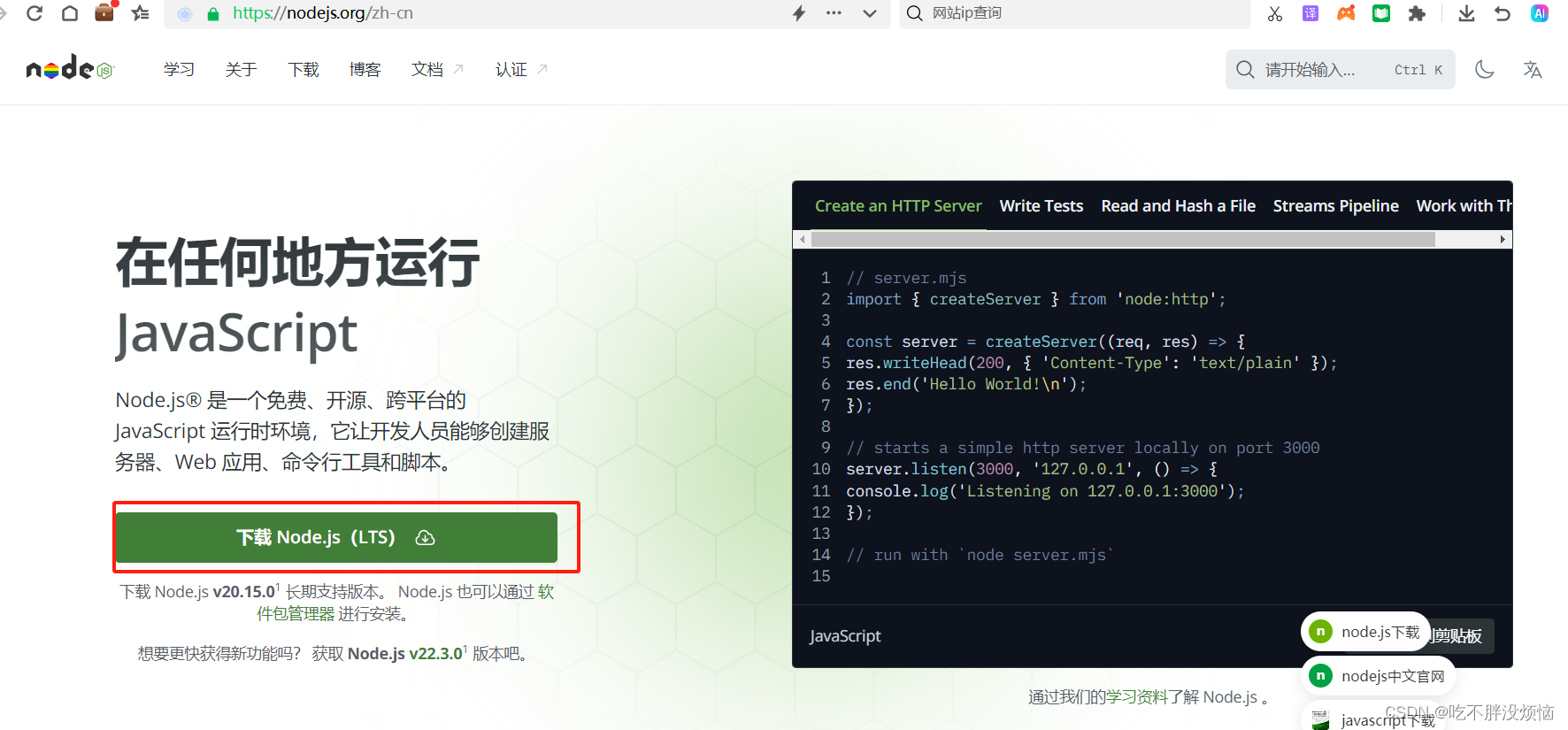The image size is (1568, 730).
Task: Select the Streams Pipeline tab
Action: (x=1336, y=206)
